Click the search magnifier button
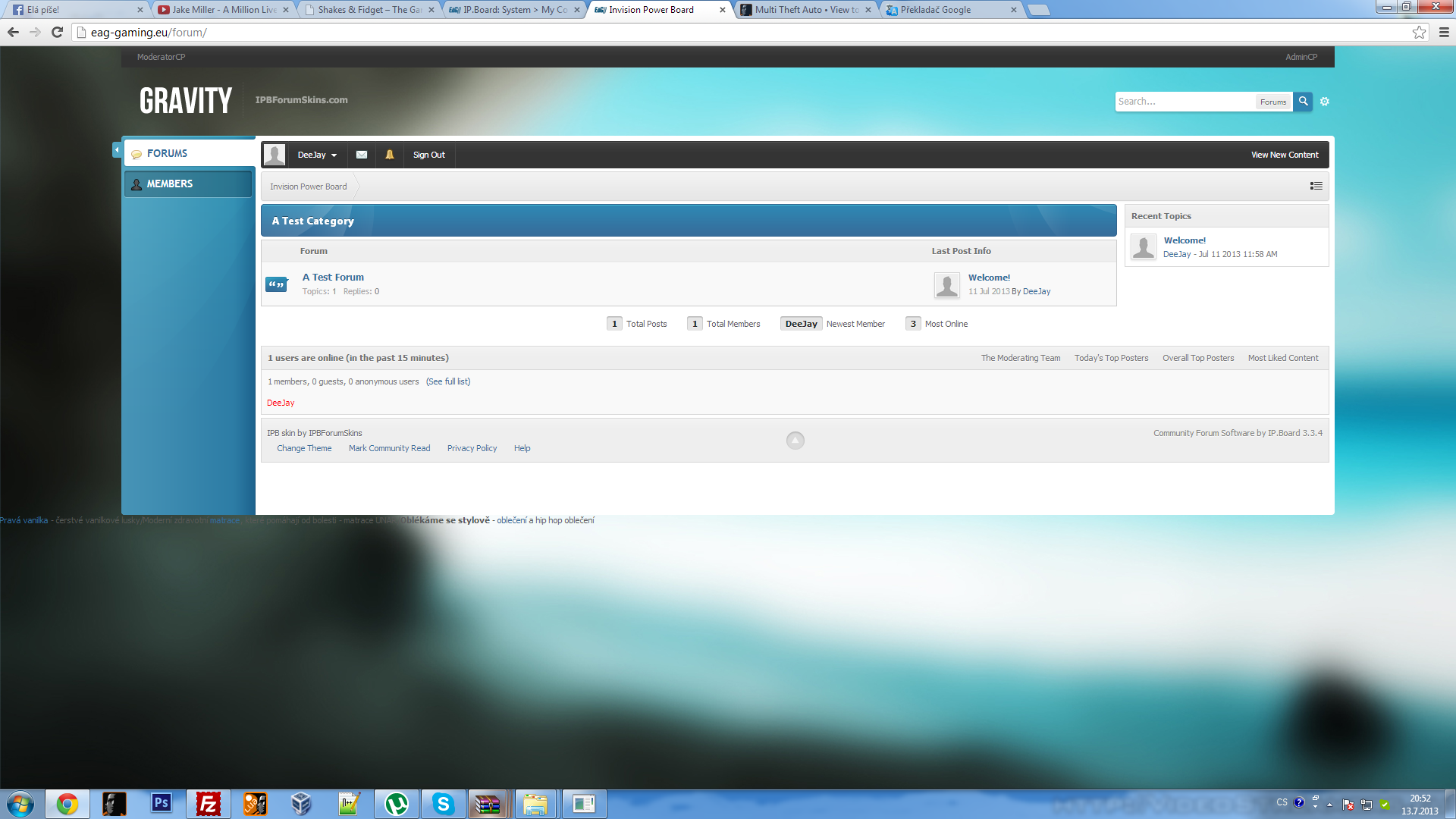The height and width of the screenshot is (819, 1456). [x=1303, y=101]
